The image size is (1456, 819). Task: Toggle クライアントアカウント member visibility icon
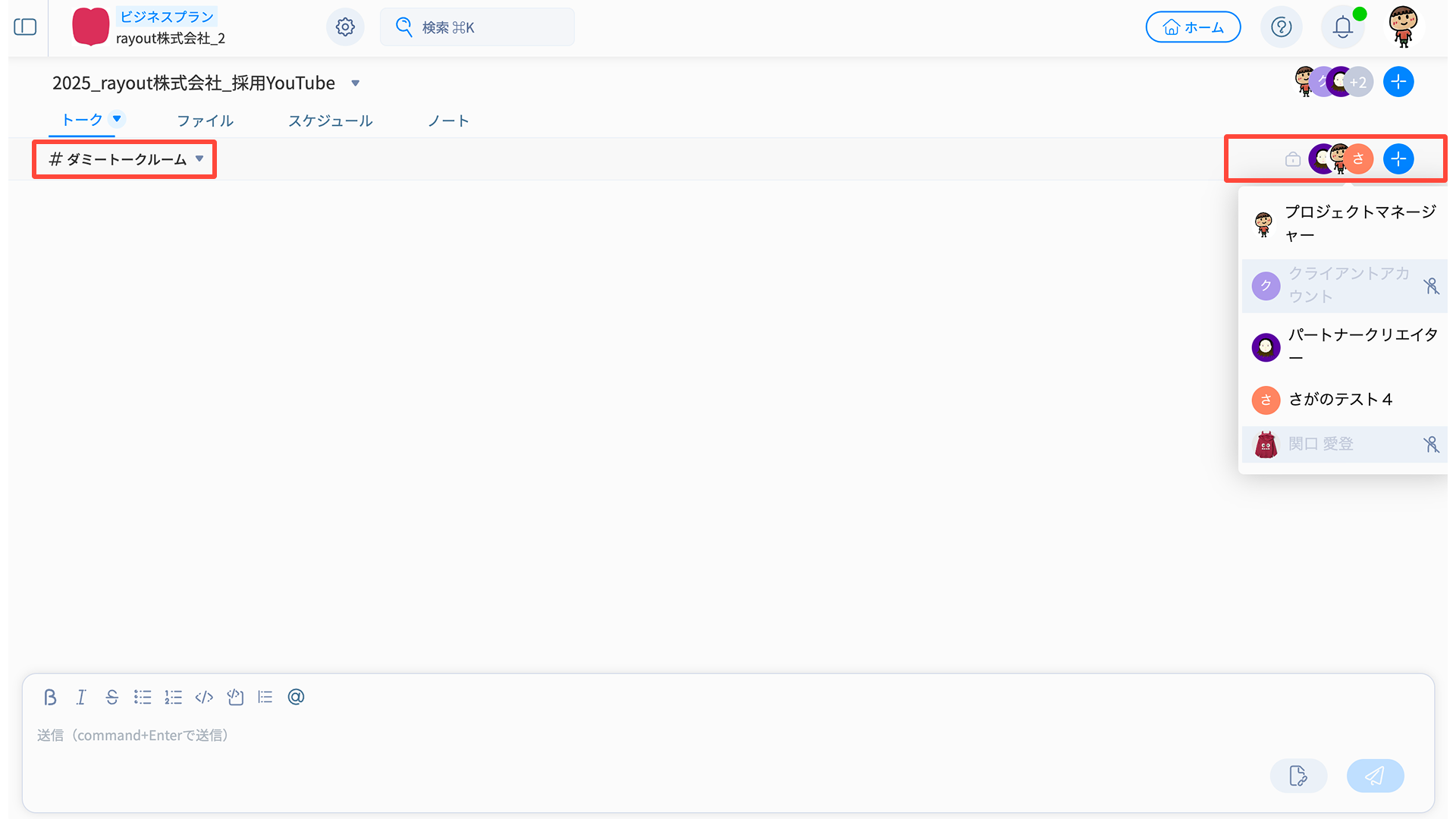point(1430,286)
